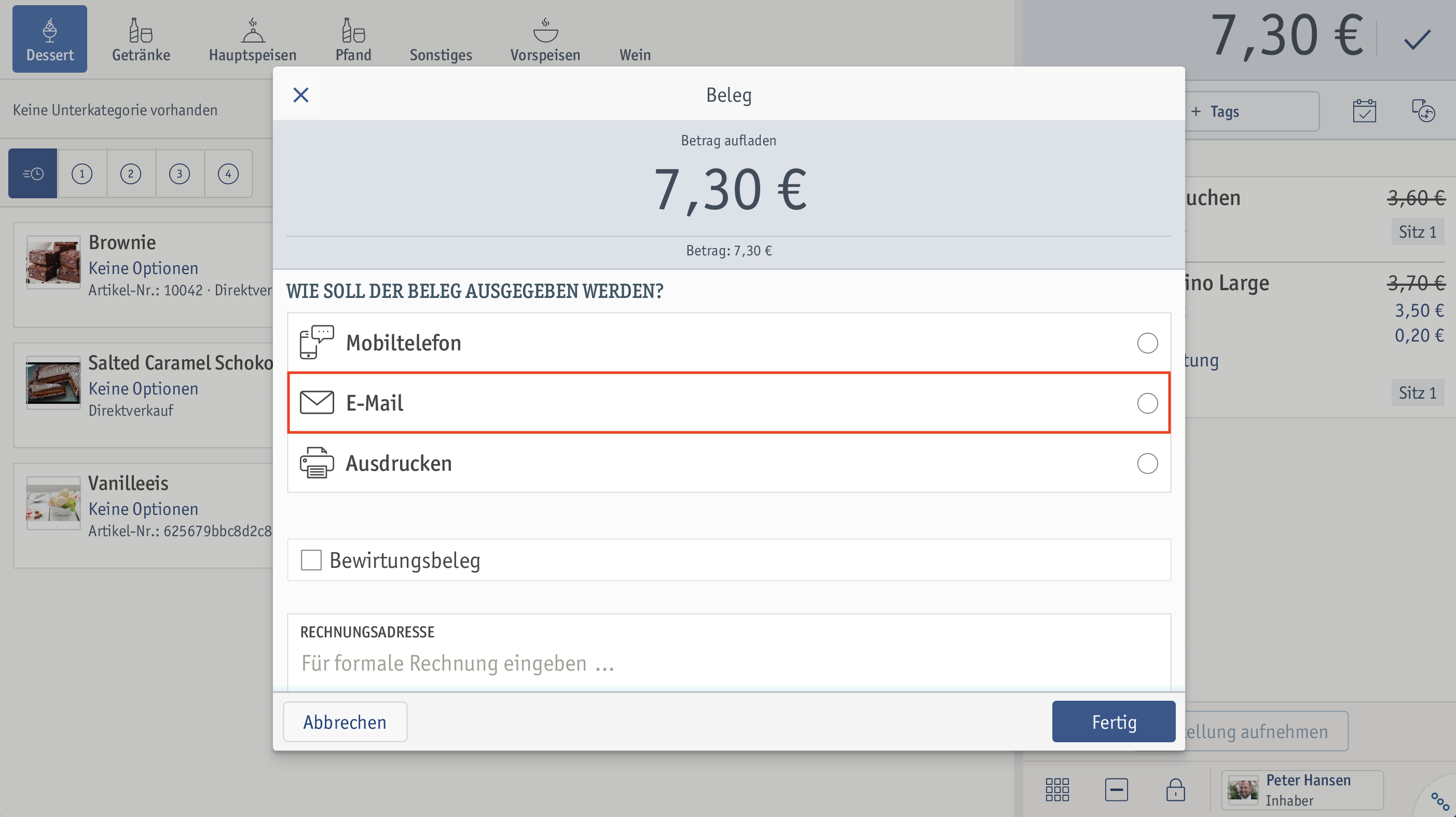Click the printer Ausdrucken icon
This screenshot has height=817, width=1456.
click(x=317, y=462)
